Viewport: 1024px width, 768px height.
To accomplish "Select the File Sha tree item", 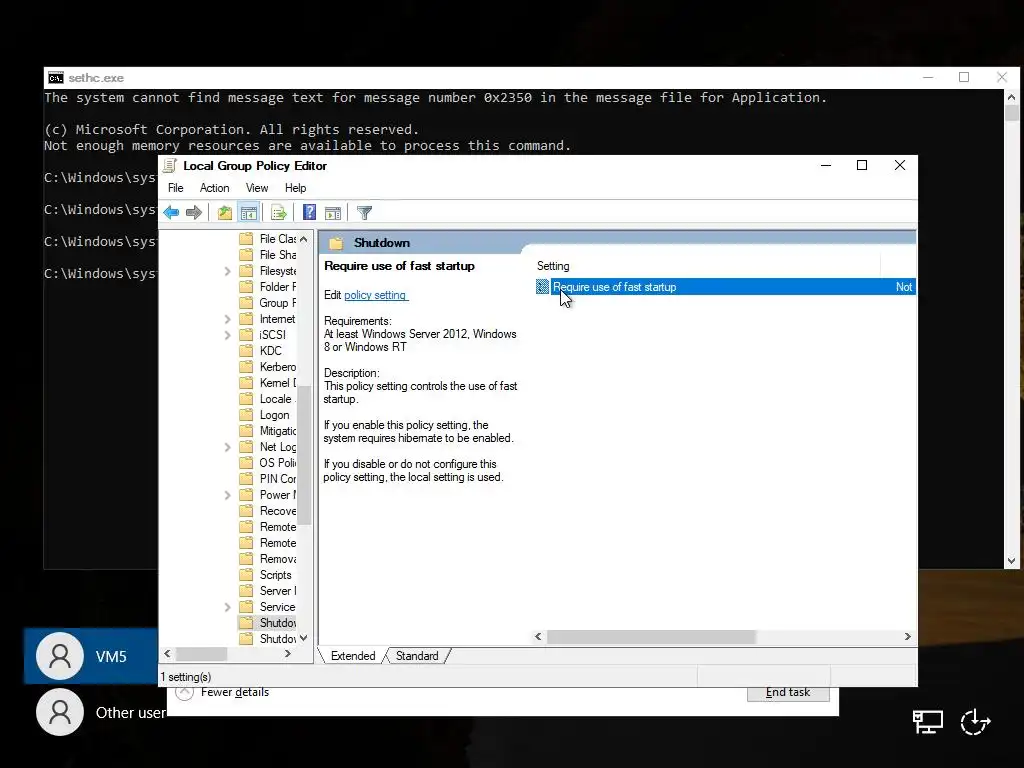I will tap(278, 255).
